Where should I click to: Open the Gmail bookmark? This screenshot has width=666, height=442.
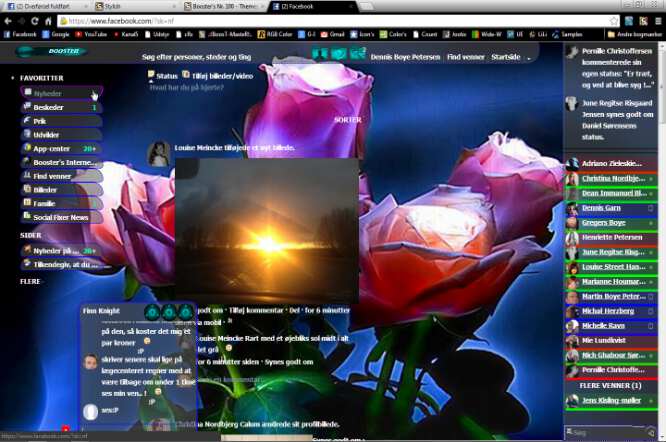pos(332,34)
